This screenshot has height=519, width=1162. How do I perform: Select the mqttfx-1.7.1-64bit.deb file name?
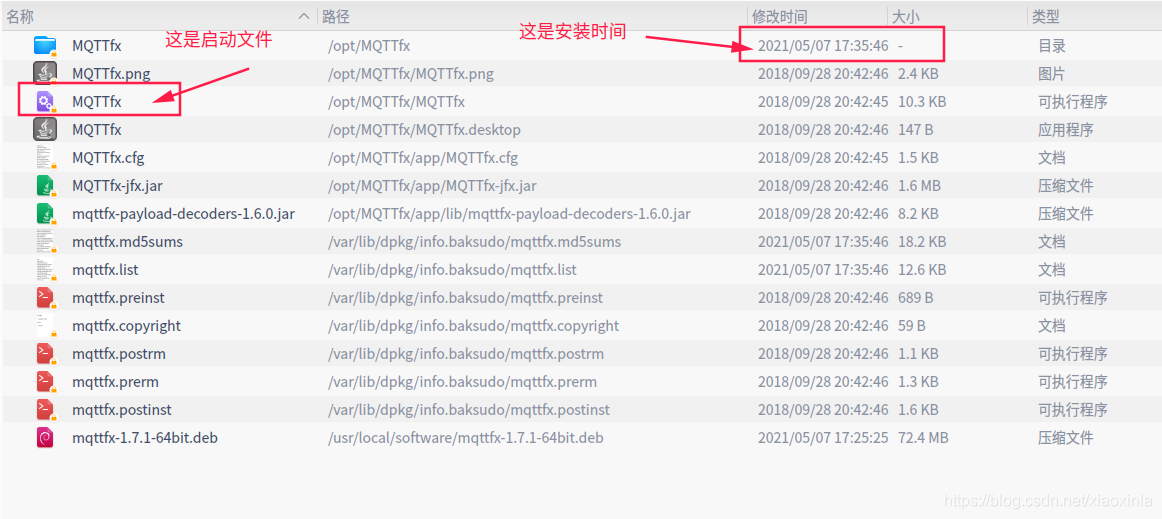[x=145, y=437]
